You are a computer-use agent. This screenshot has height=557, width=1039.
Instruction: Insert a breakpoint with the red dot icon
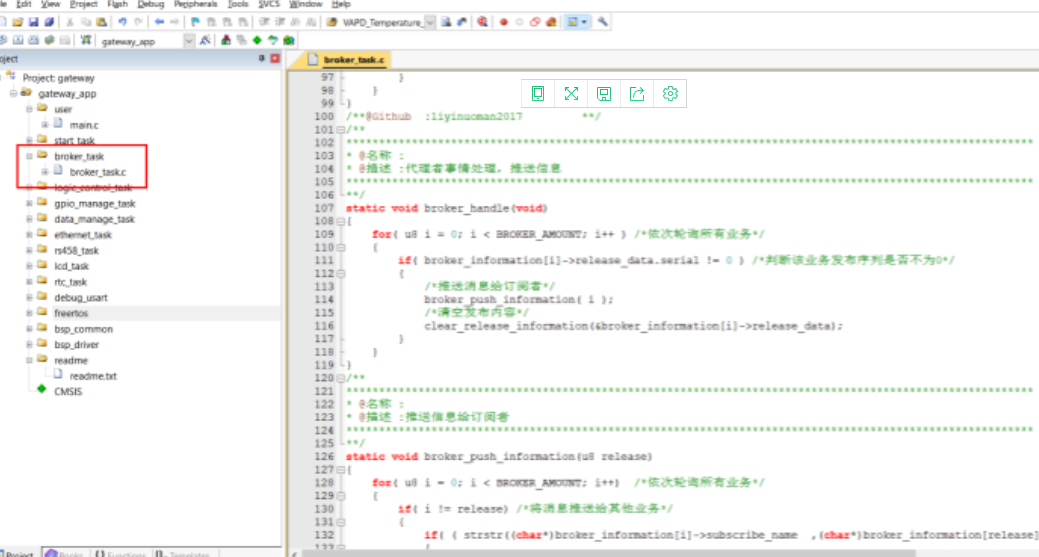(x=504, y=22)
